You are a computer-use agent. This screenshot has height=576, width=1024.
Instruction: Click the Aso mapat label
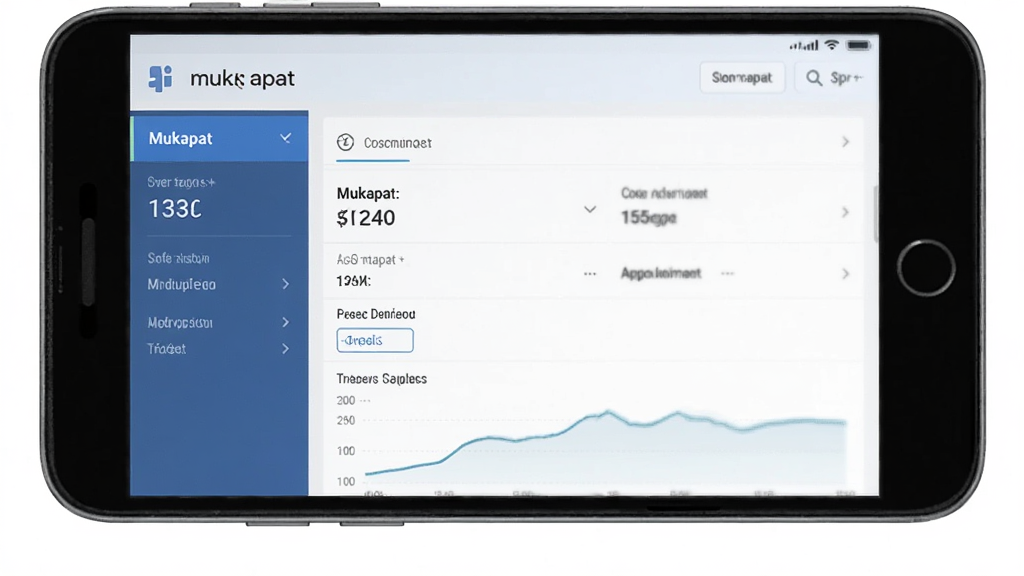[x=370, y=260]
